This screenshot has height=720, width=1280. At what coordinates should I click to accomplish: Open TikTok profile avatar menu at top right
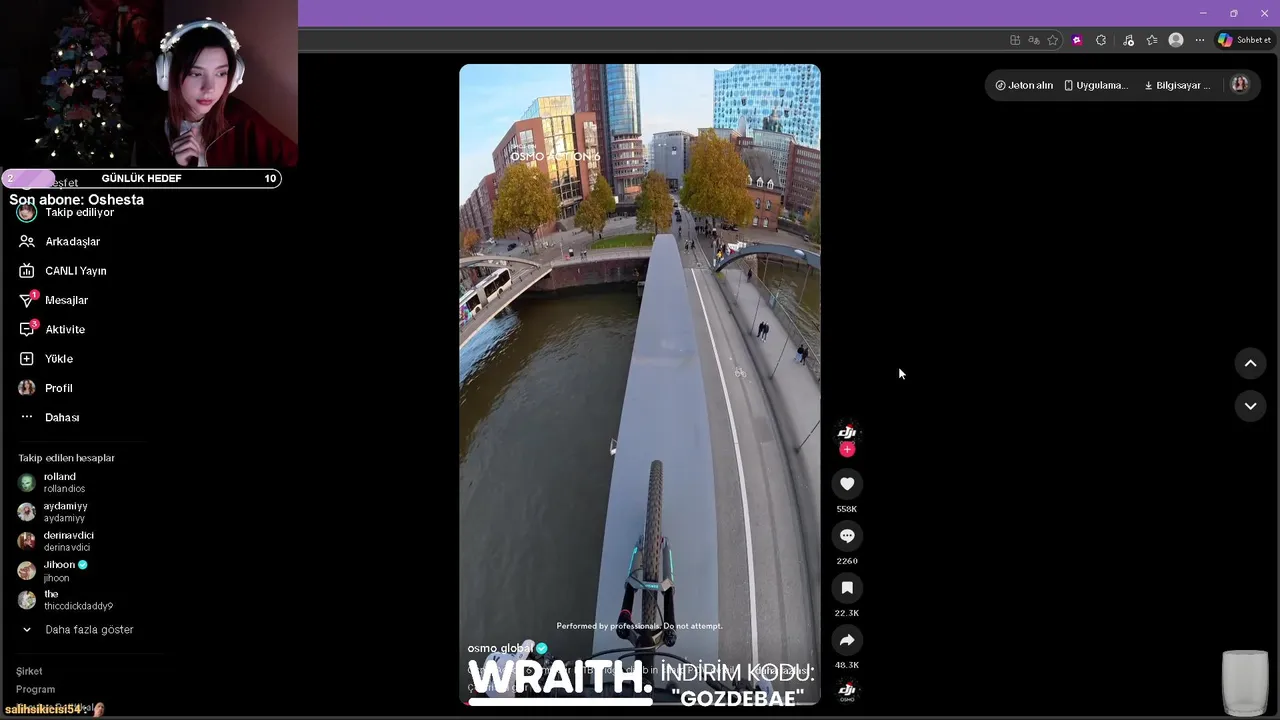coord(1240,85)
